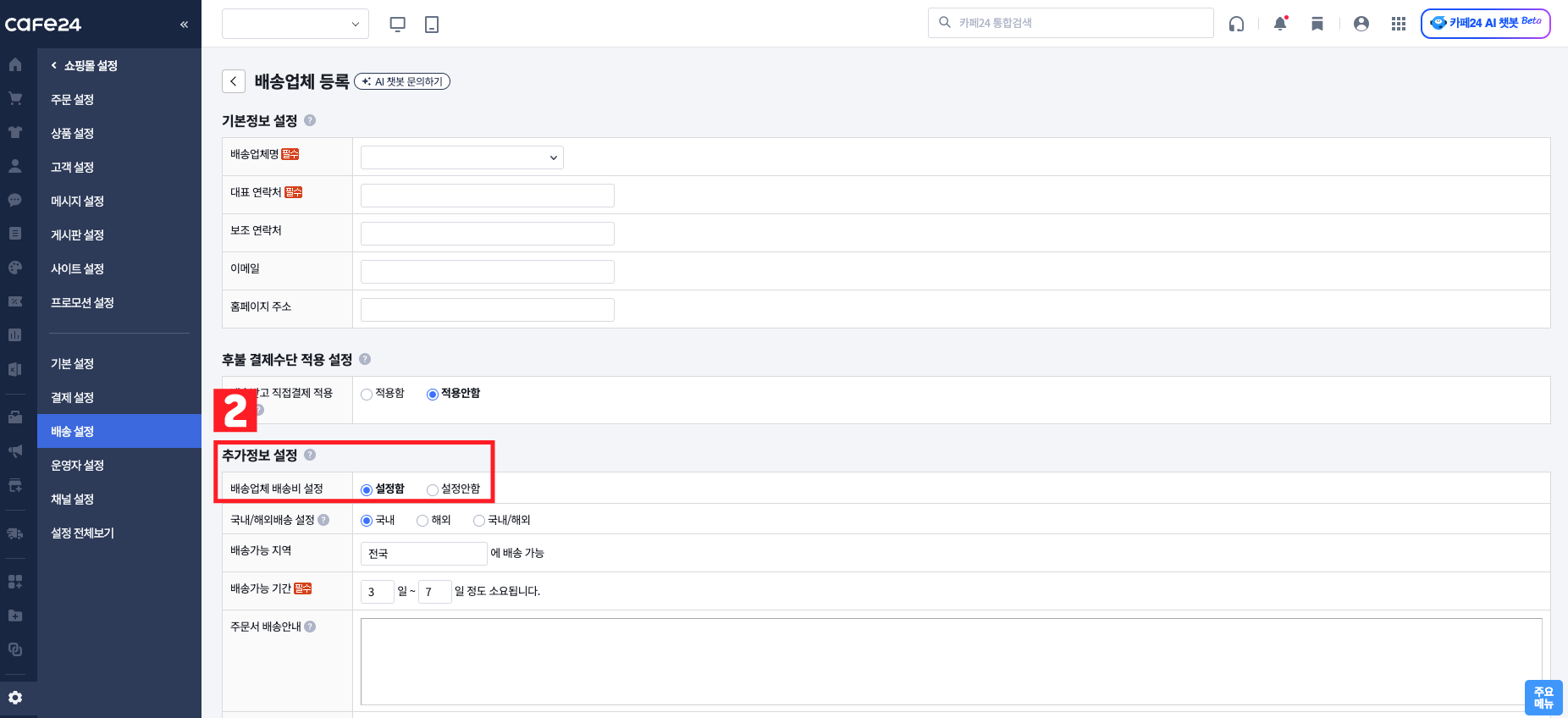Viewport: 1568px width, 718px height.
Task: Open 결제 설정 menu item
Action: [72, 397]
